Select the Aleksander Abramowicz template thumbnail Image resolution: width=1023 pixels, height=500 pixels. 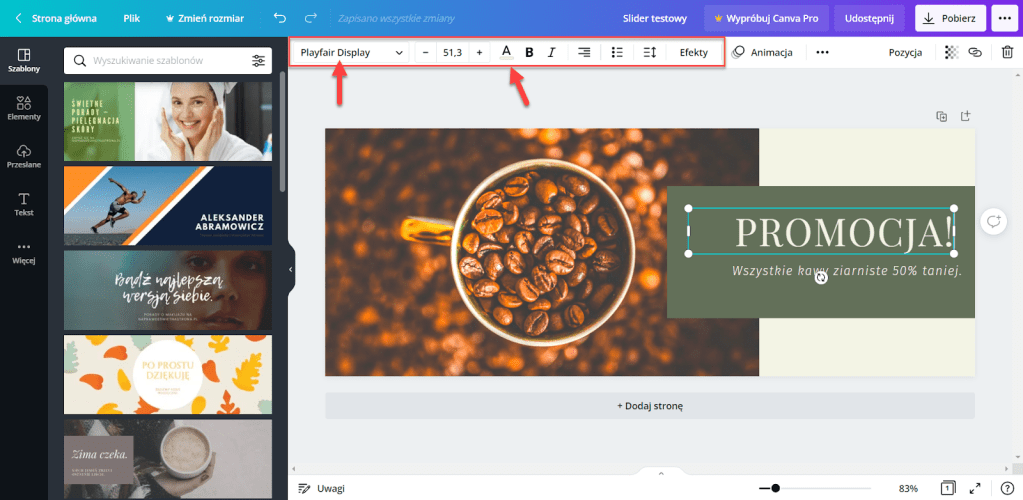pos(168,205)
